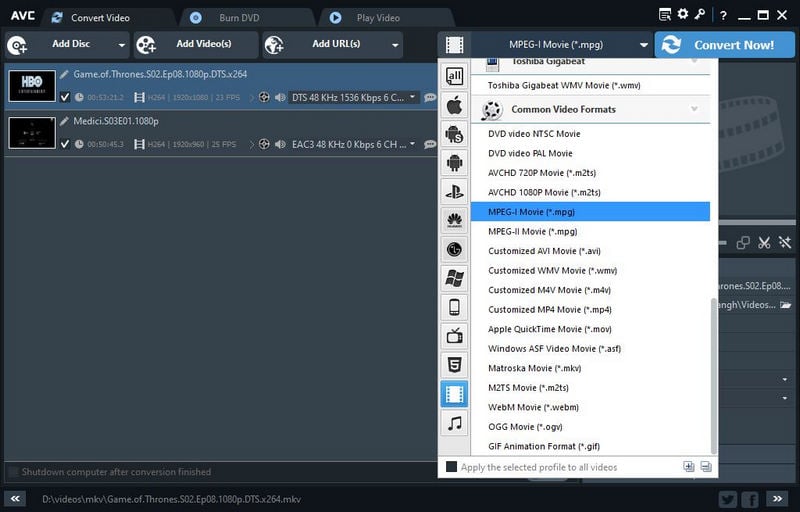Click the Medici.S03E01 video thumbnail

coord(32,133)
